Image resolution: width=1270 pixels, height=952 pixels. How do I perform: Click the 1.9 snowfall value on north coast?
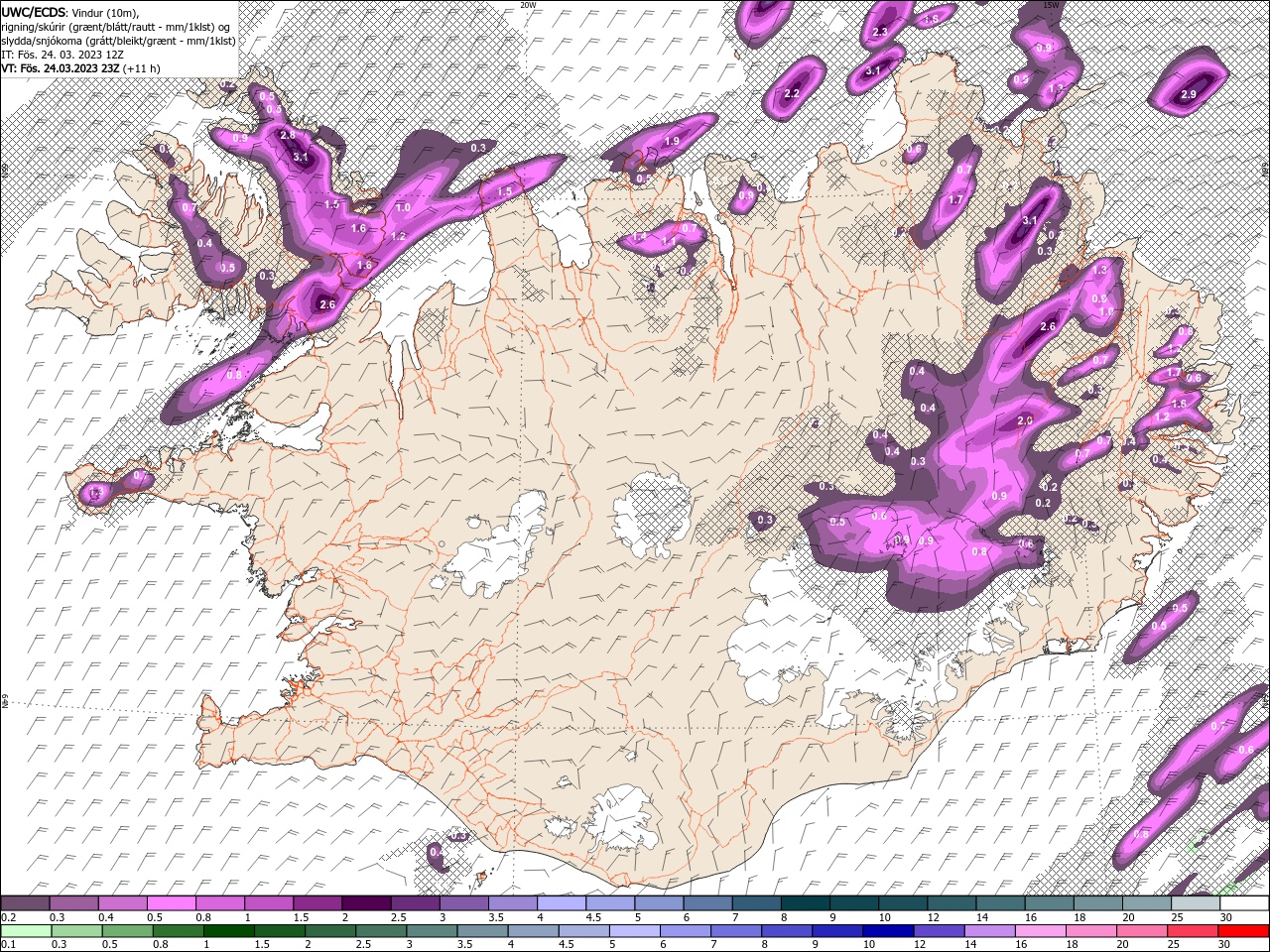(x=672, y=142)
